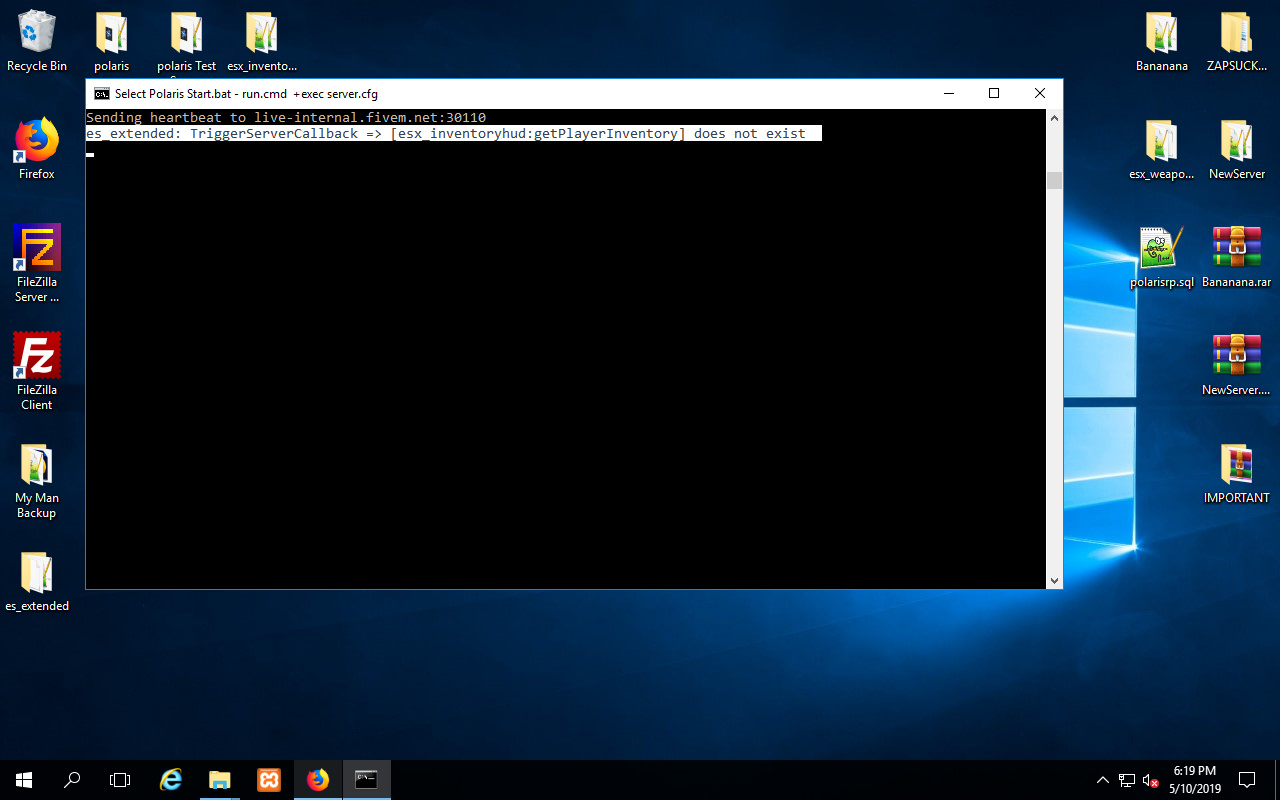Open File Explorer from the taskbar
This screenshot has width=1280, height=800.
[220, 780]
